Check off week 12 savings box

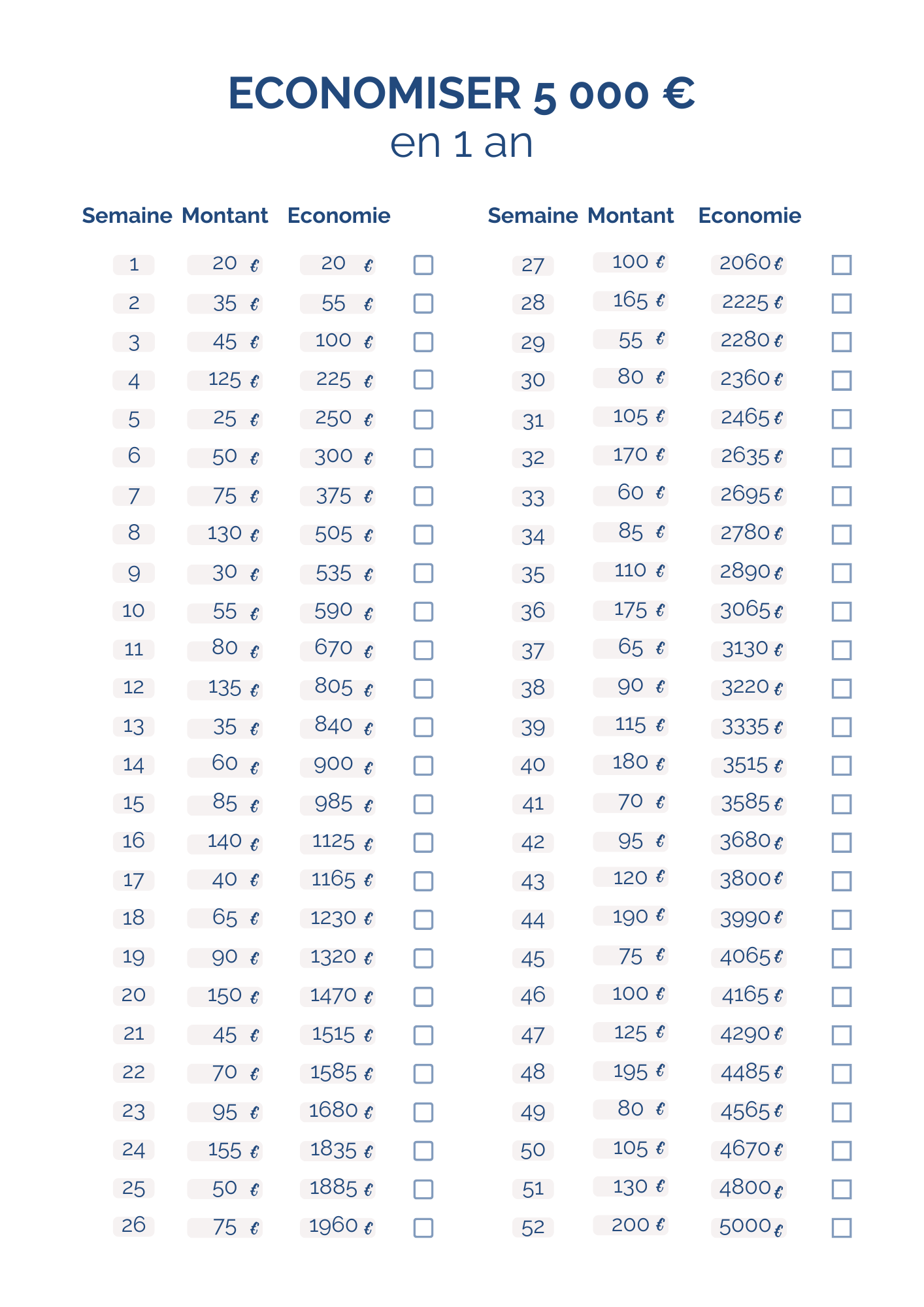[x=423, y=688]
